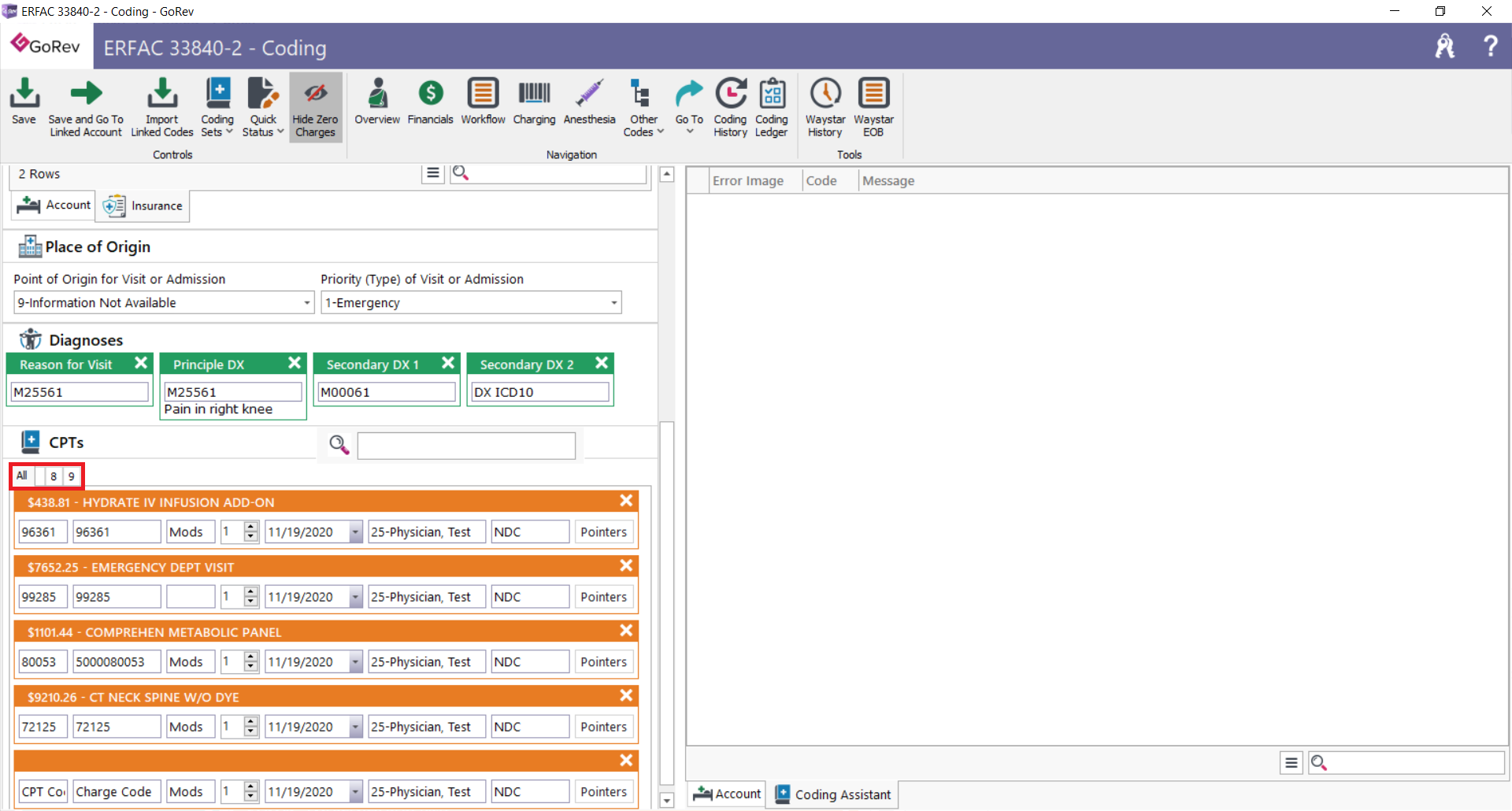Open Point of Origin dropdown
Screen dimensions: 1512x811
(x=307, y=302)
